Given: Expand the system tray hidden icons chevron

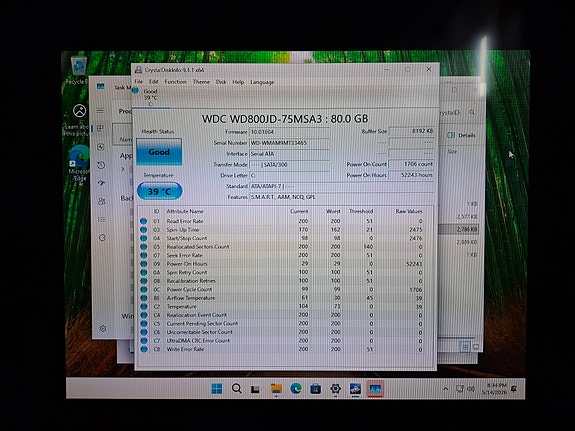Looking at the screenshot, I should [x=445, y=389].
